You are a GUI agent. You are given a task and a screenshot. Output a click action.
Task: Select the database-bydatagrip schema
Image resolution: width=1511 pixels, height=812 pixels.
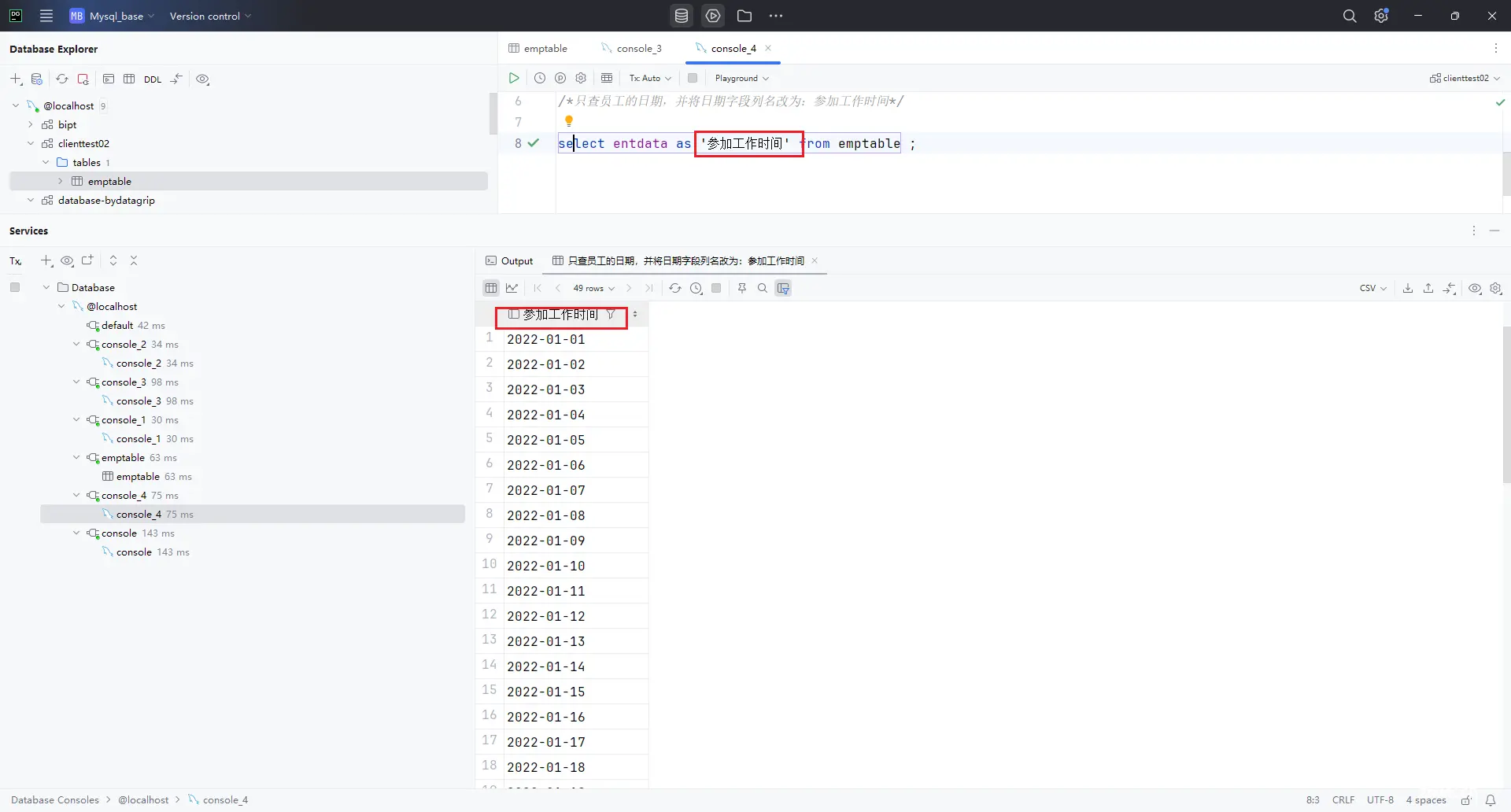pyautogui.click(x=106, y=200)
